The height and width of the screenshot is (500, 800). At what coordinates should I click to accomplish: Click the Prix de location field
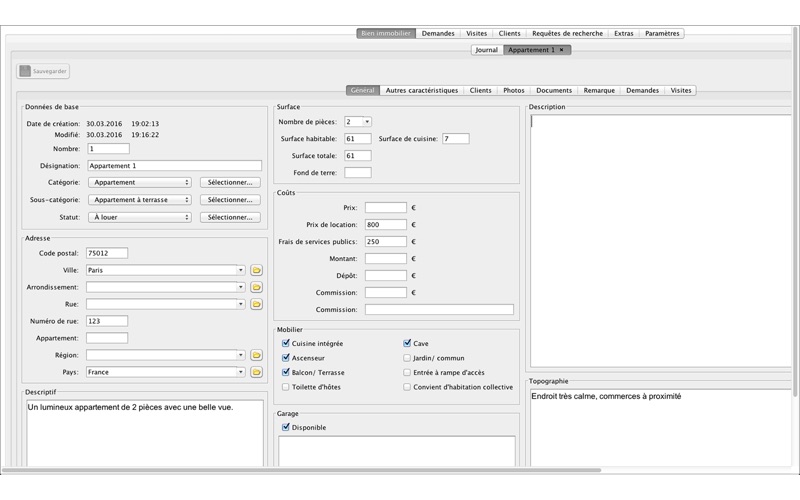(386, 224)
